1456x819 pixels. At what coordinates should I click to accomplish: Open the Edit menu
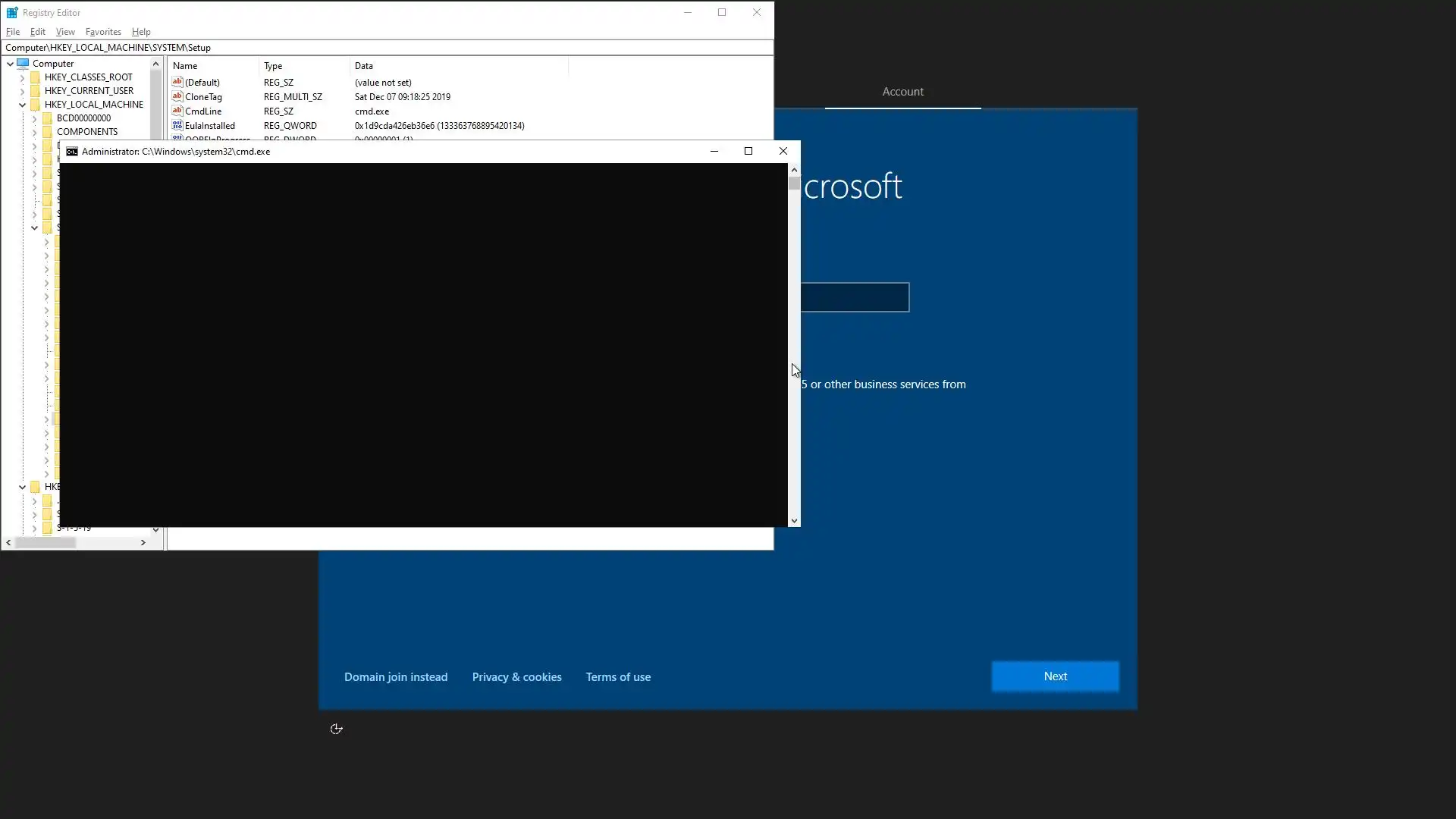[x=37, y=32]
